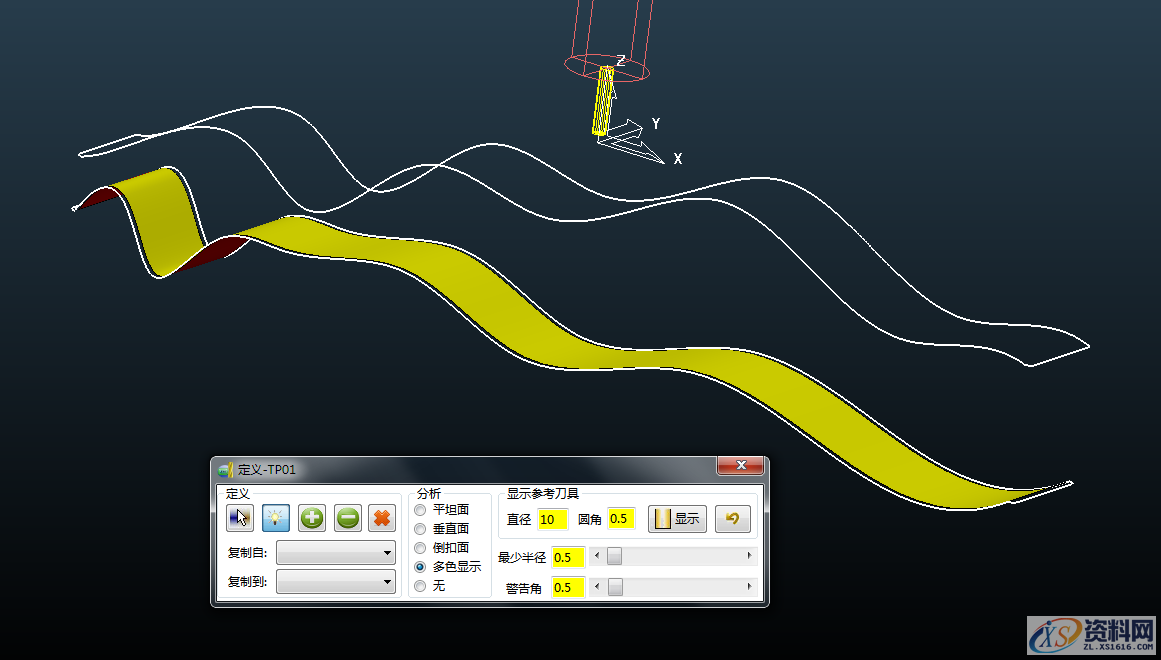1161x660 pixels.
Task: Select the 平坦面 radio option
Action: coord(420,510)
